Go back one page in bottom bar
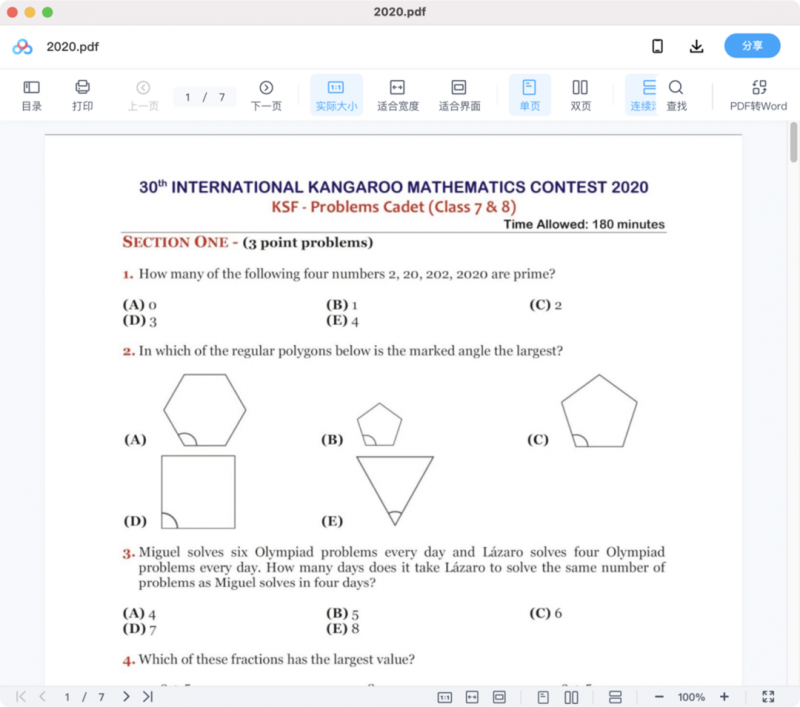Image resolution: width=800 pixels, height=707 pixels. coord(43,696)
